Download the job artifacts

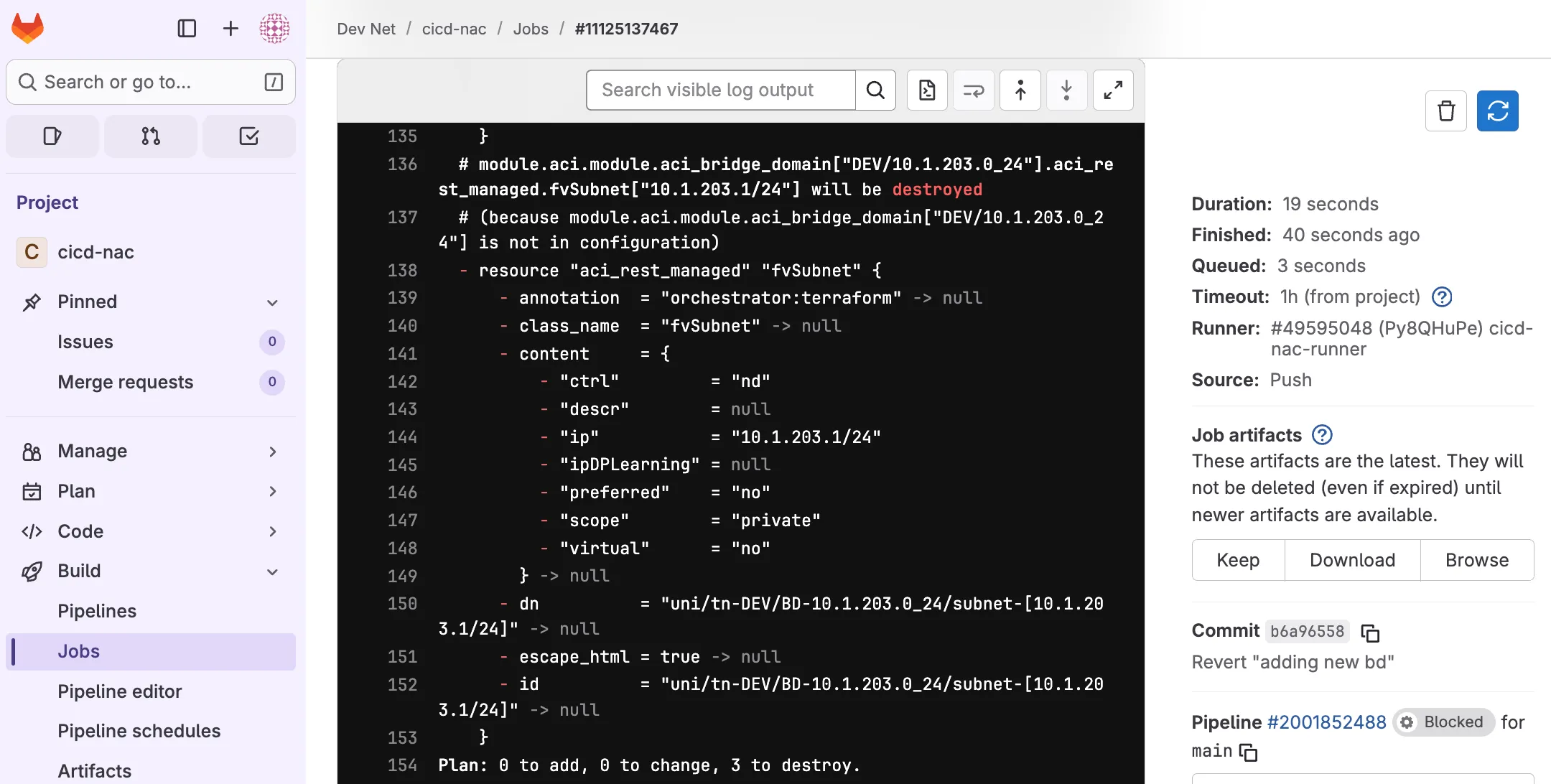1352,560
